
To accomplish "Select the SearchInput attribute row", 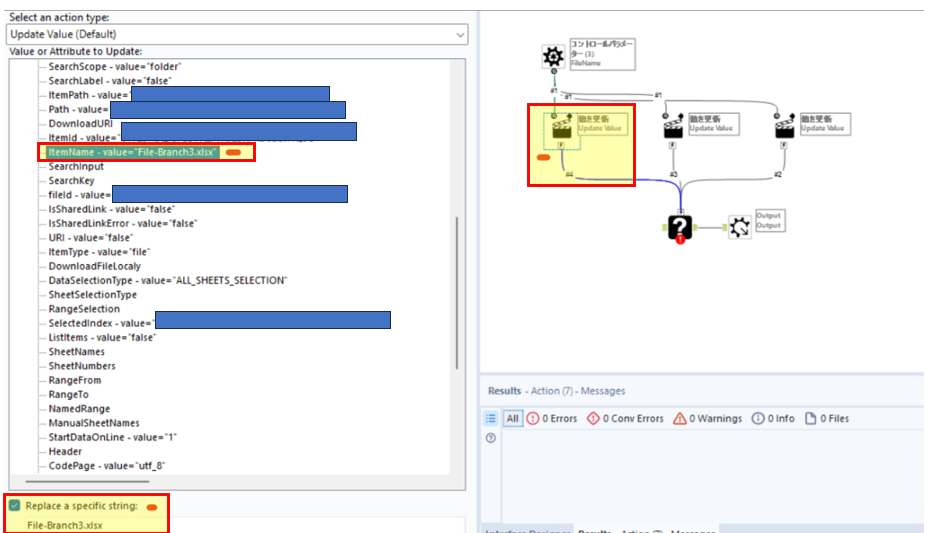I will coord(76,167).
